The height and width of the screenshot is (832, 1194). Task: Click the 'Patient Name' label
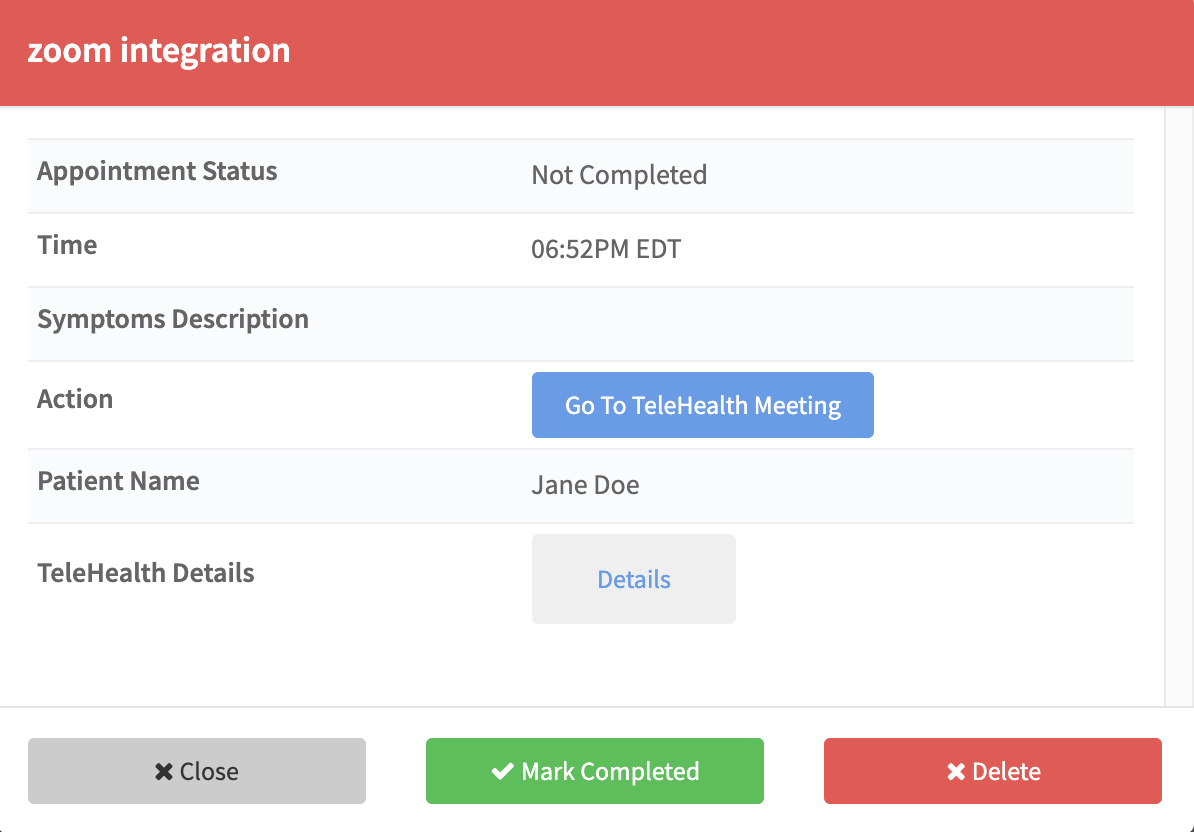pyautogui.click(x=119, y=481)
